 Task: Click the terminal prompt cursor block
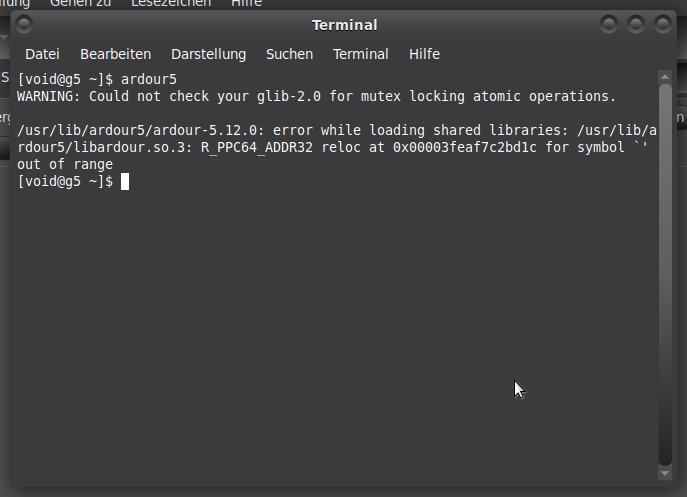[x=125, y=181]
